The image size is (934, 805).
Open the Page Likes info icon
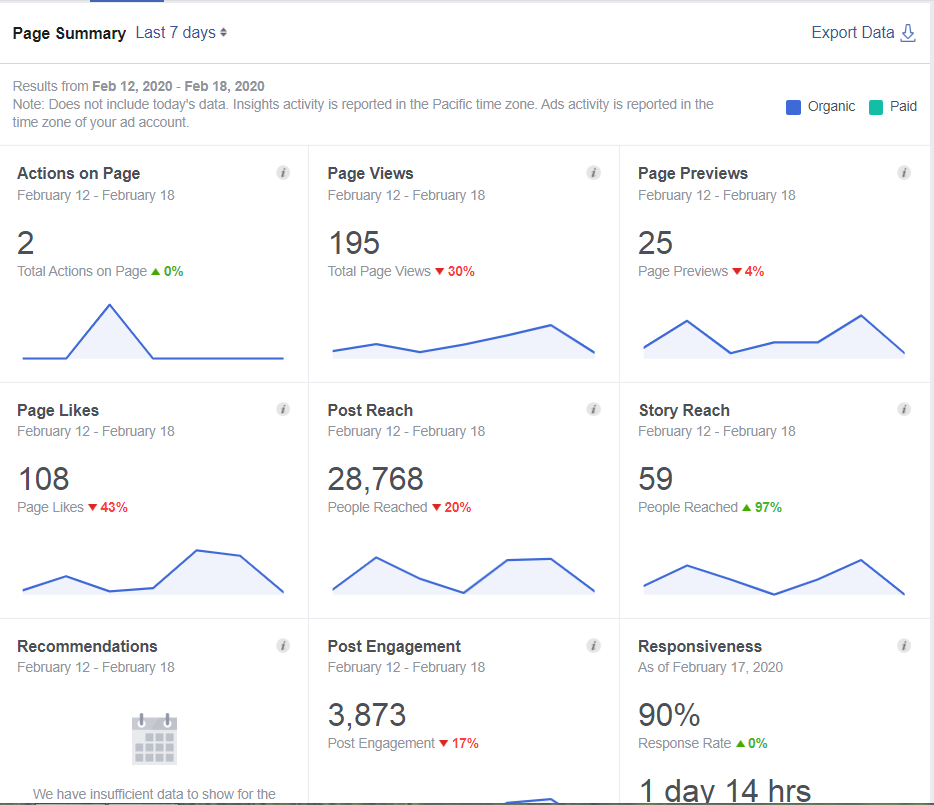tap(283, 409)
